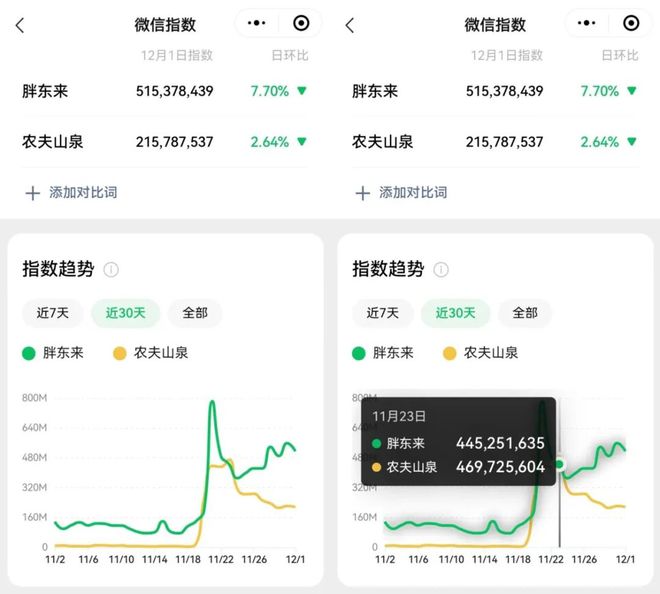Toggle the 胖东来 legend in the left chart
This screenshot has width=660, height=594.
pos(58,352)
